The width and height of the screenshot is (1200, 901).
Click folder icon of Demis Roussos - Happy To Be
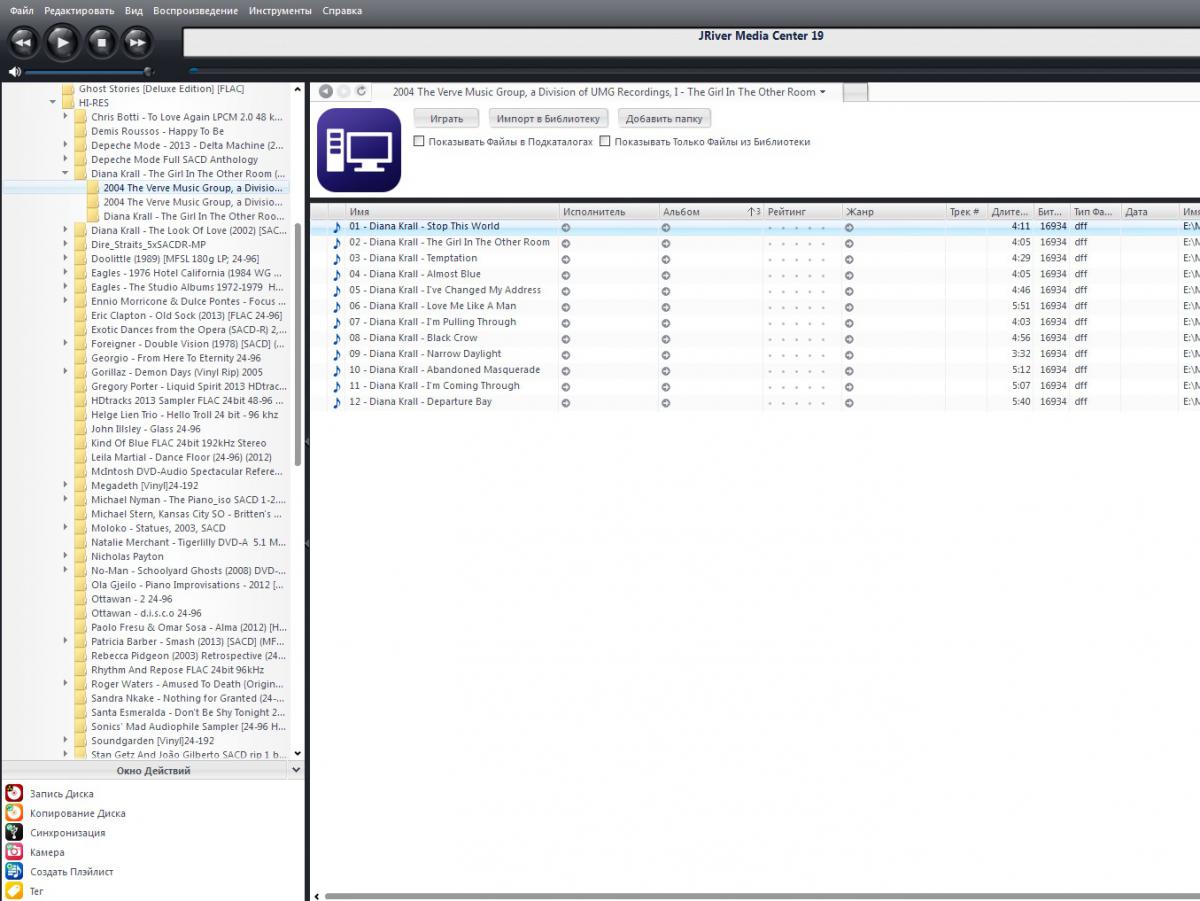tap(81, 131)
